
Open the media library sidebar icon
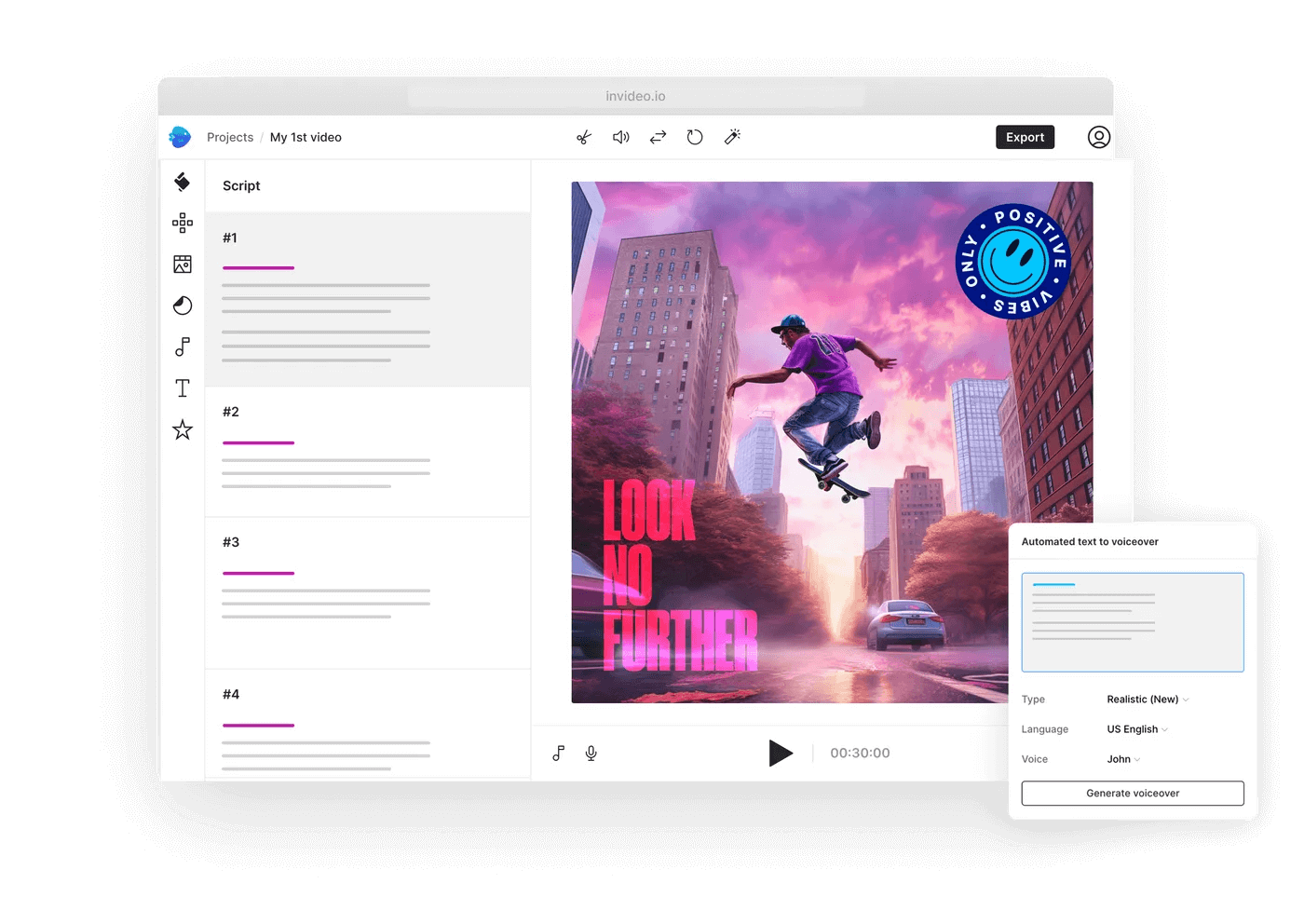(183, 265)
